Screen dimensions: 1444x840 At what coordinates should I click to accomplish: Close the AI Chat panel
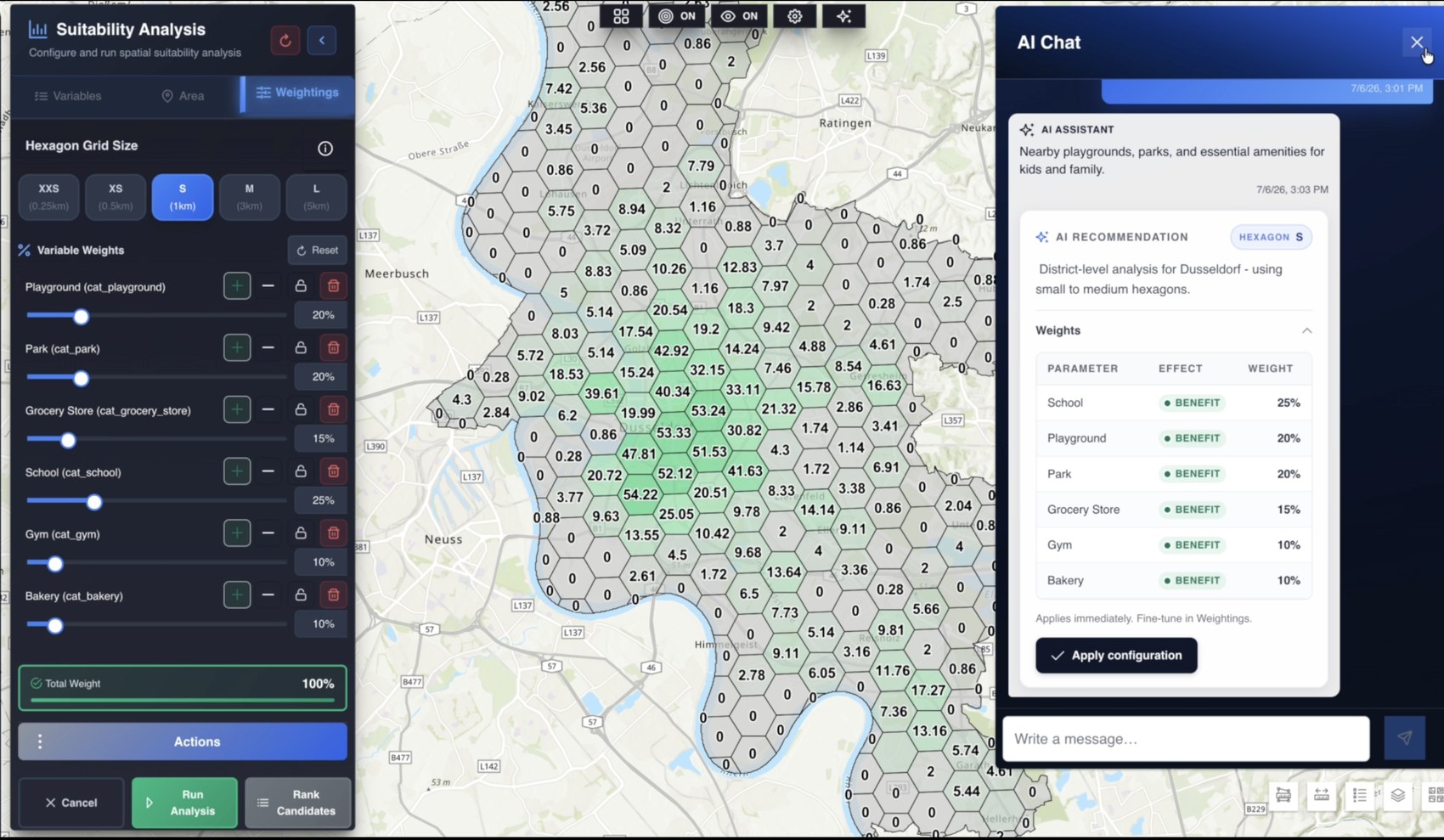click(1416, 42)
